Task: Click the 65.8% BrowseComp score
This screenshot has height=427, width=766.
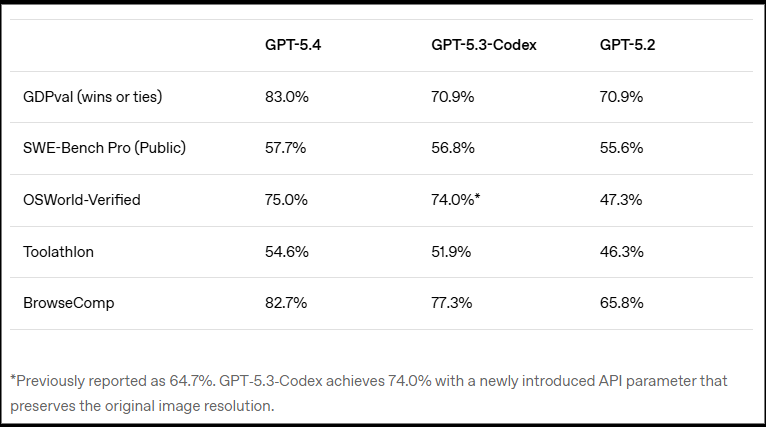Action: click(x=620, y=303)
